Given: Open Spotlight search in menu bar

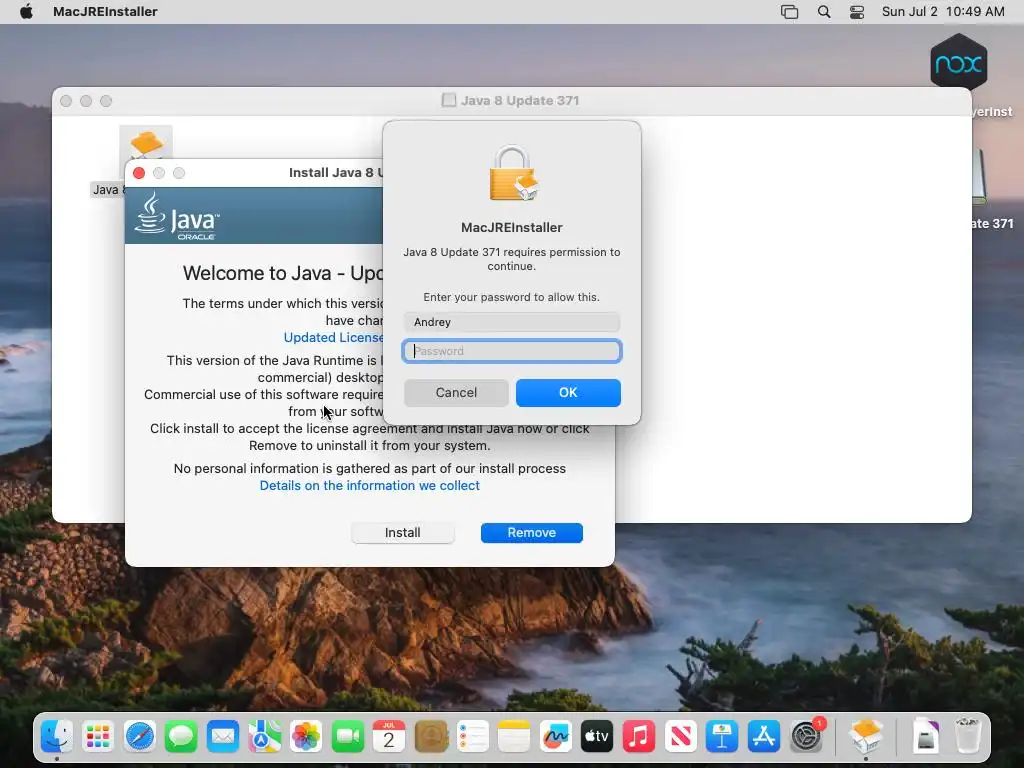Looking at the screenshot, I should [824, 11].
